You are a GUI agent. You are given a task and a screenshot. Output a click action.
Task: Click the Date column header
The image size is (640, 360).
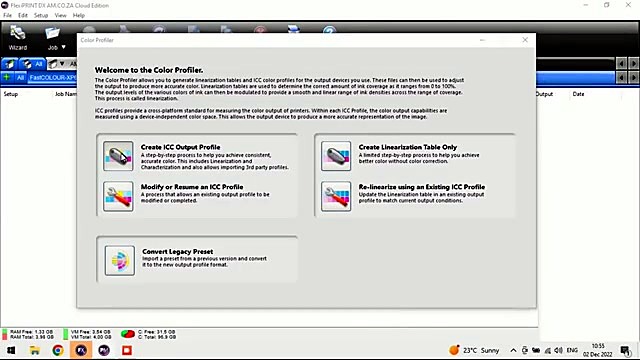pos(578,94)
